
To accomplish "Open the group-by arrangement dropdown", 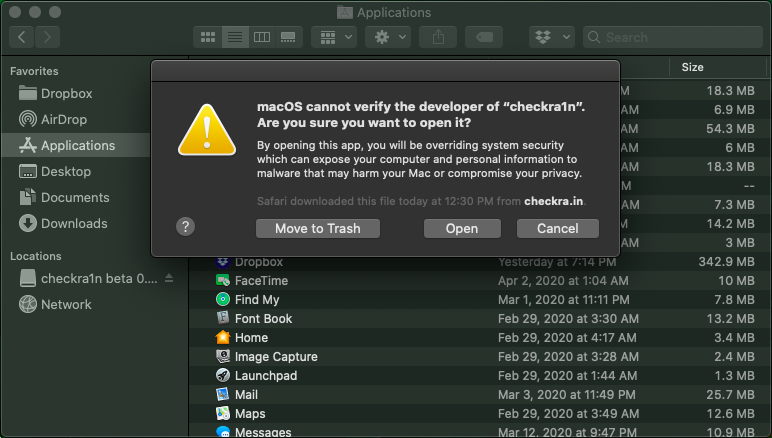I will tap(334, 37).
